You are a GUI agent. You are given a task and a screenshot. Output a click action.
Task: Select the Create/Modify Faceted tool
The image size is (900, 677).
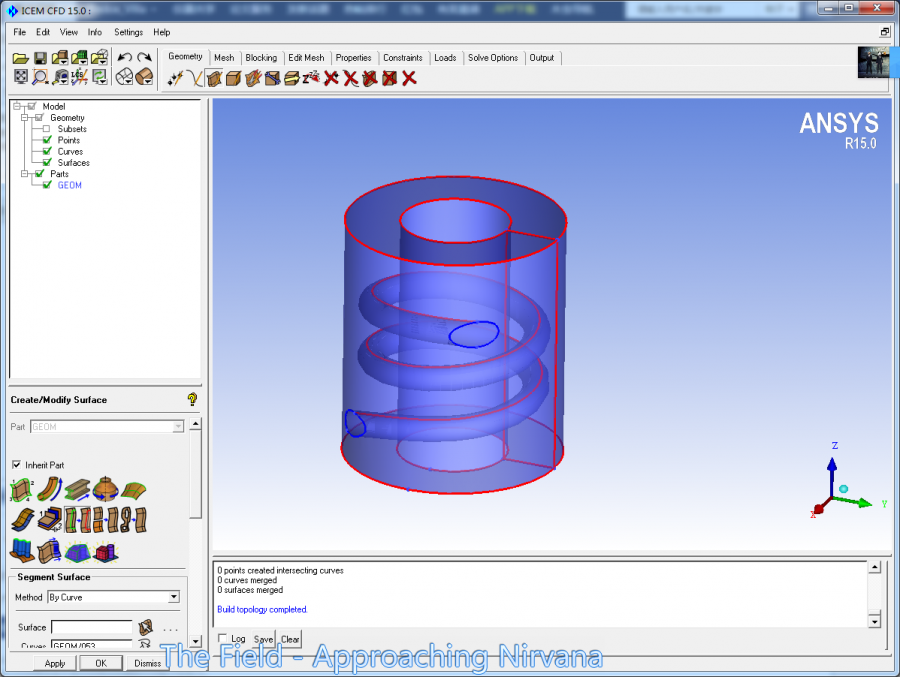(253, 78)
